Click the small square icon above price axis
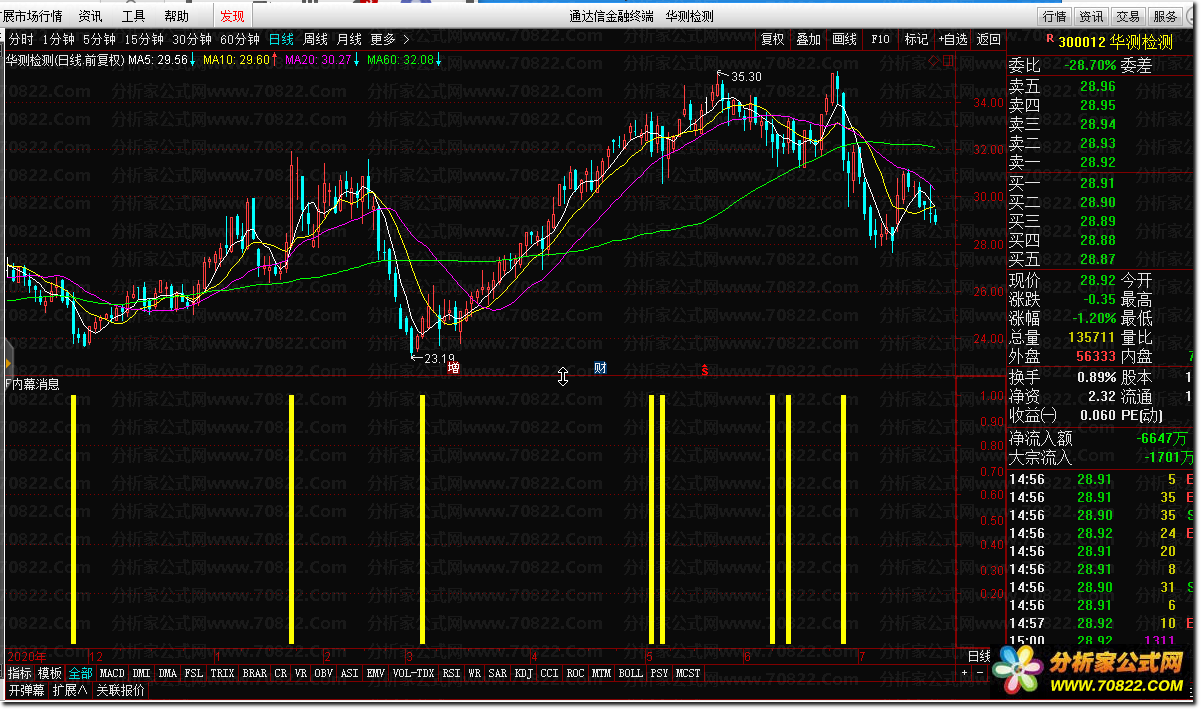The width and height of the screenshot is (1202, 710). coord(948,61)
